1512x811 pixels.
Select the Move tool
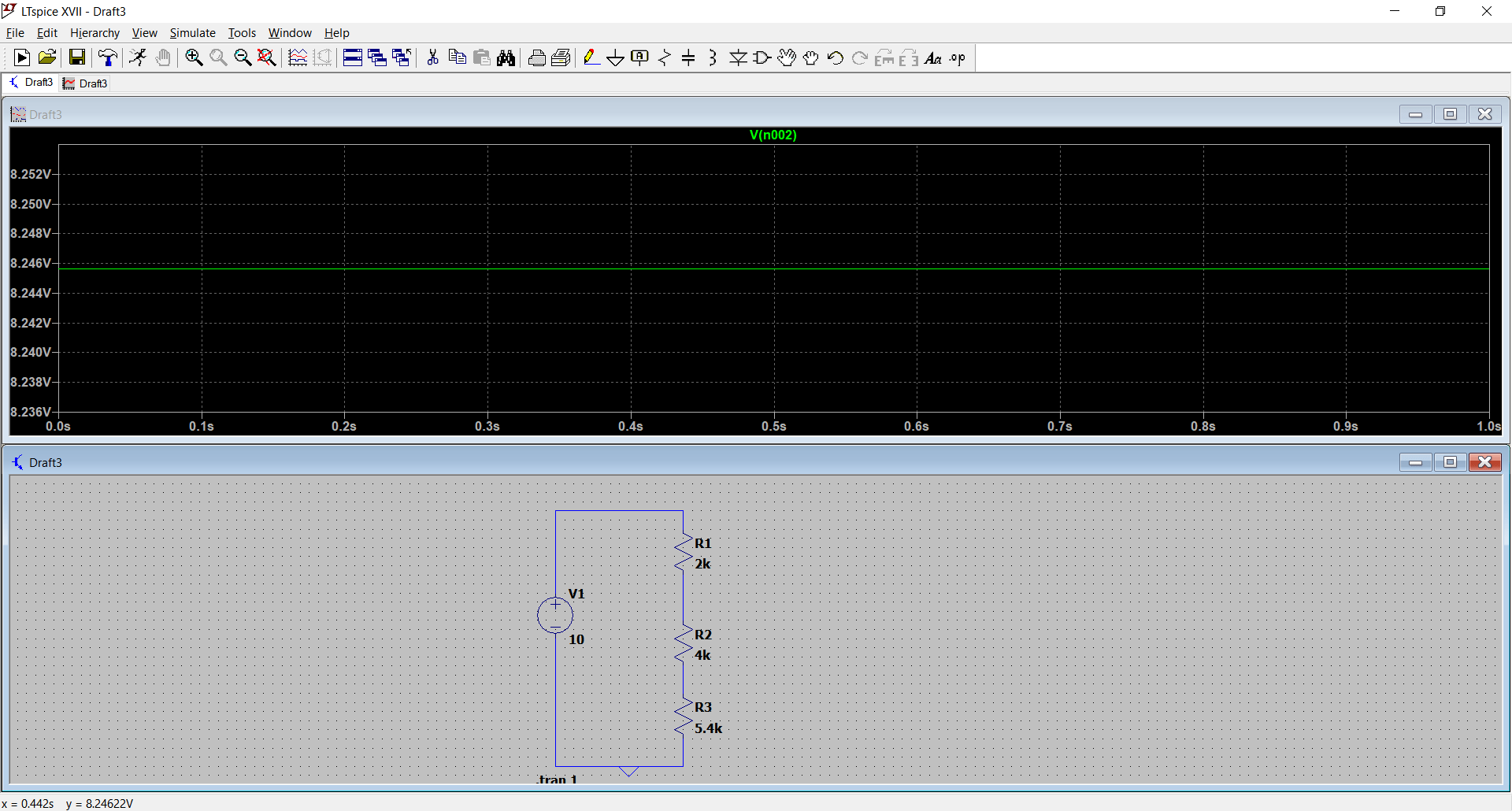[x=787, y=57]
